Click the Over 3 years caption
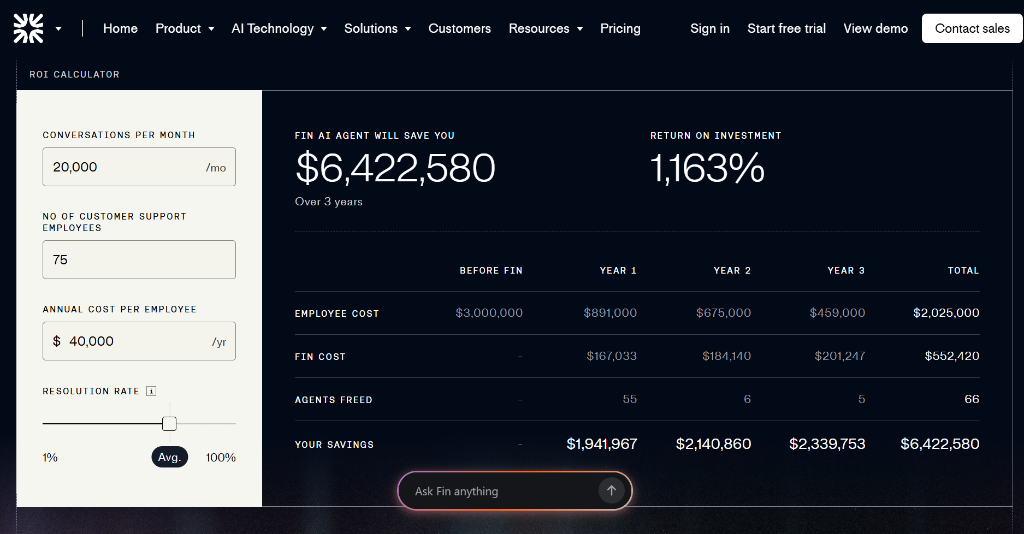This screenshot has width=1024, height=534. coord(328,202)
